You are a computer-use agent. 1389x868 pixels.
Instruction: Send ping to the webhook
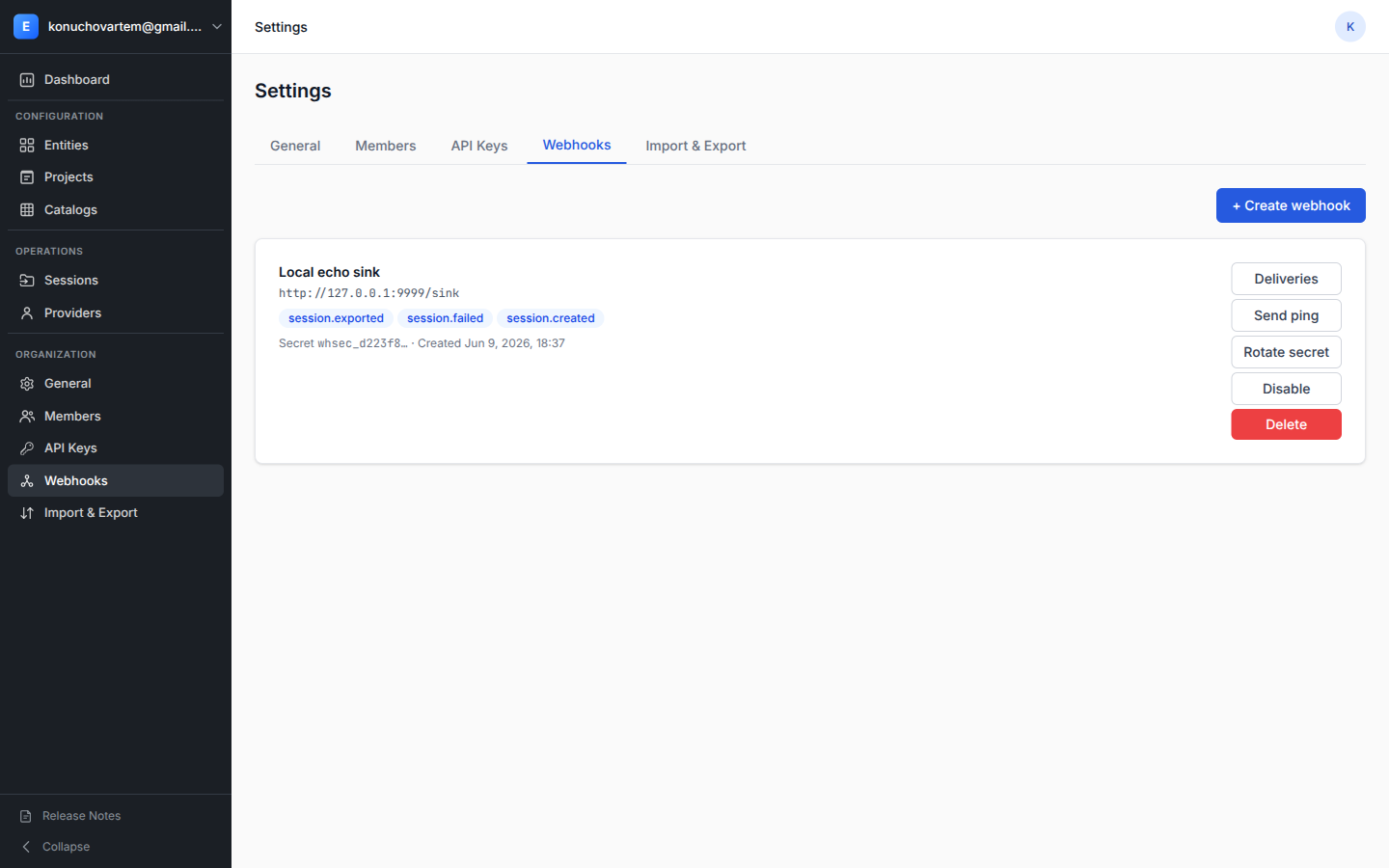click(x=1286, y=315)
